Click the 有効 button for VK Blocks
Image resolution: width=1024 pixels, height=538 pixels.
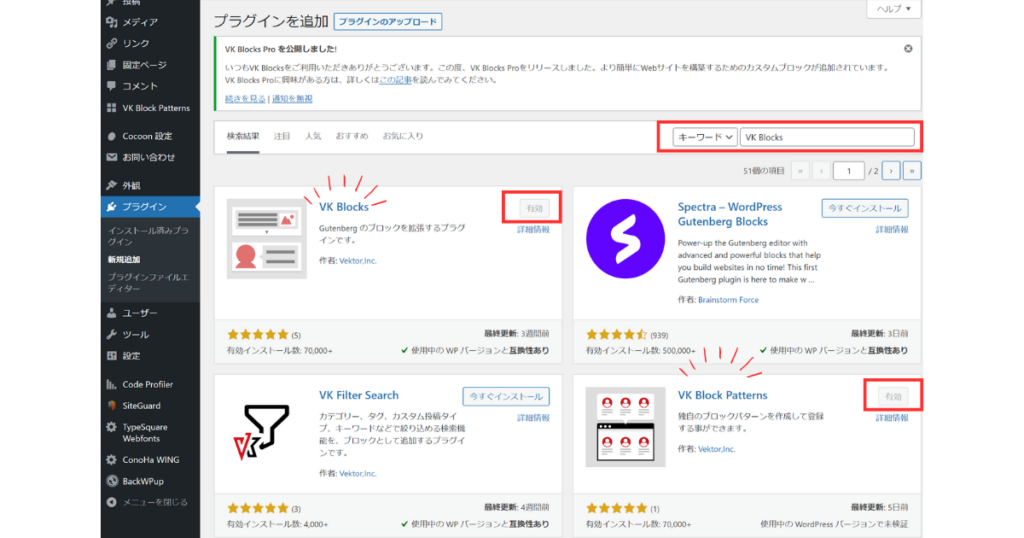[x=534, y=208]
